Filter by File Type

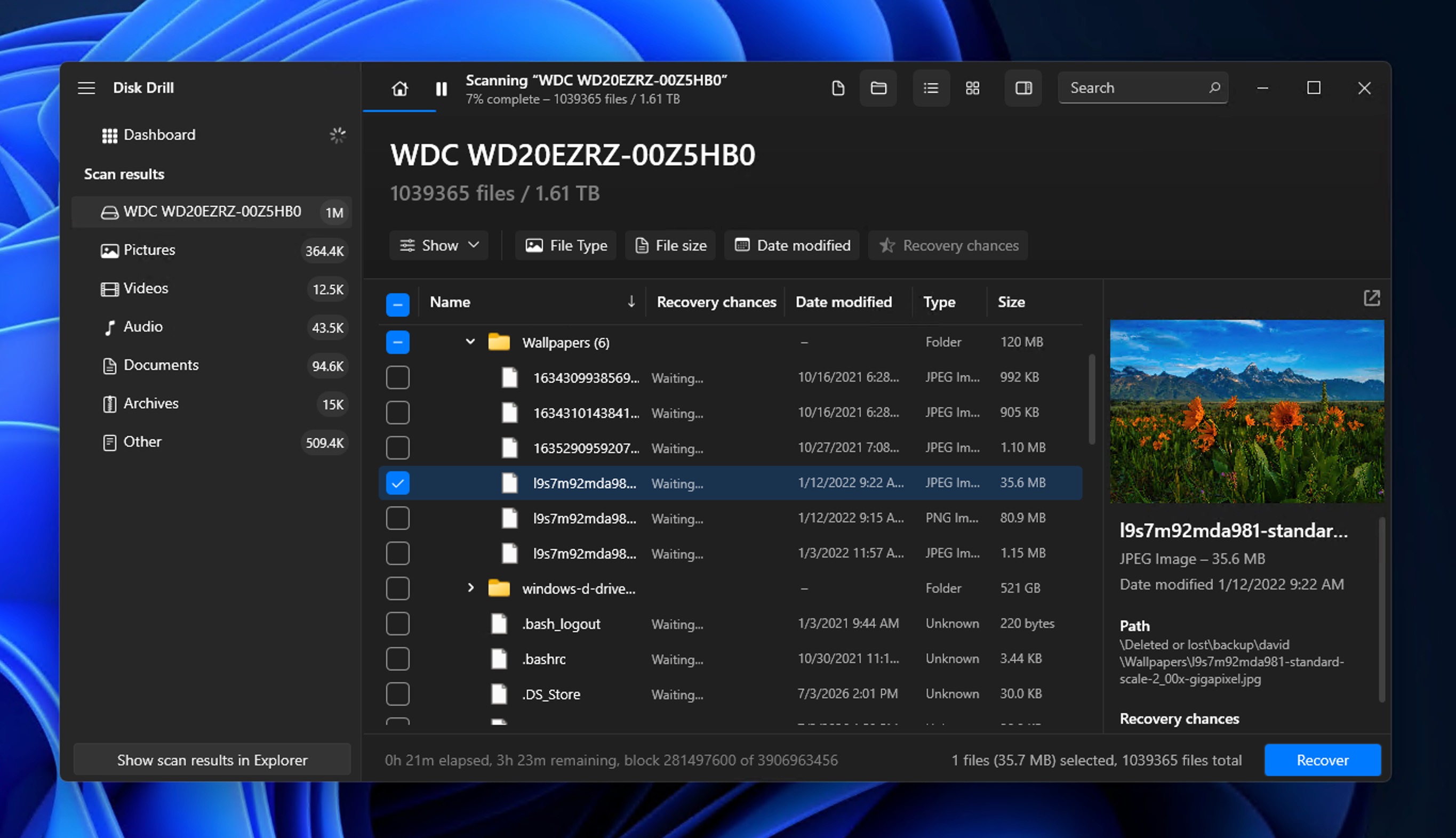point(566,246)
